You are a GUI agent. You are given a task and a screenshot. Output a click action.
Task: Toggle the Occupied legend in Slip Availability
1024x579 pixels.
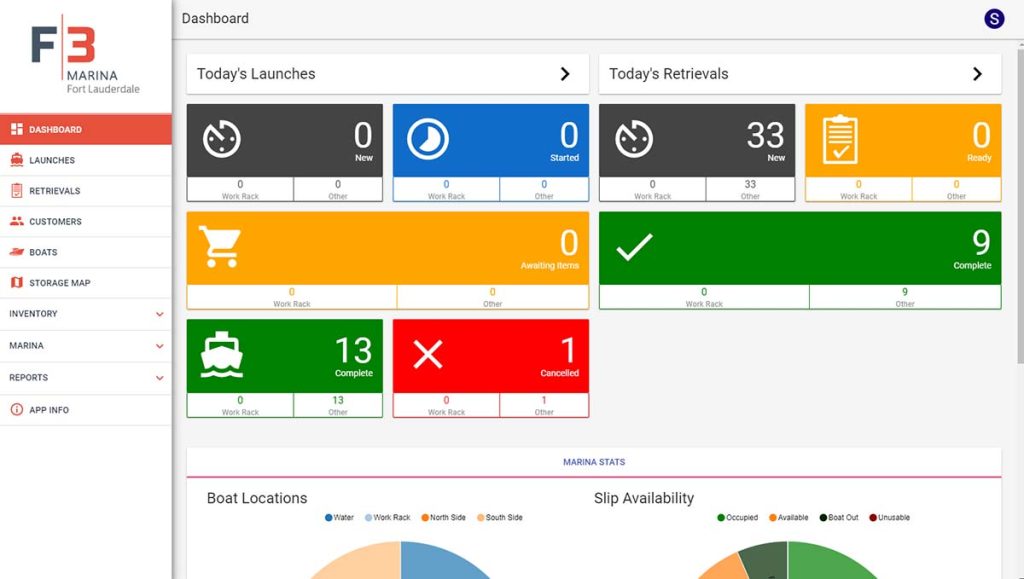(x=722, y=517)
